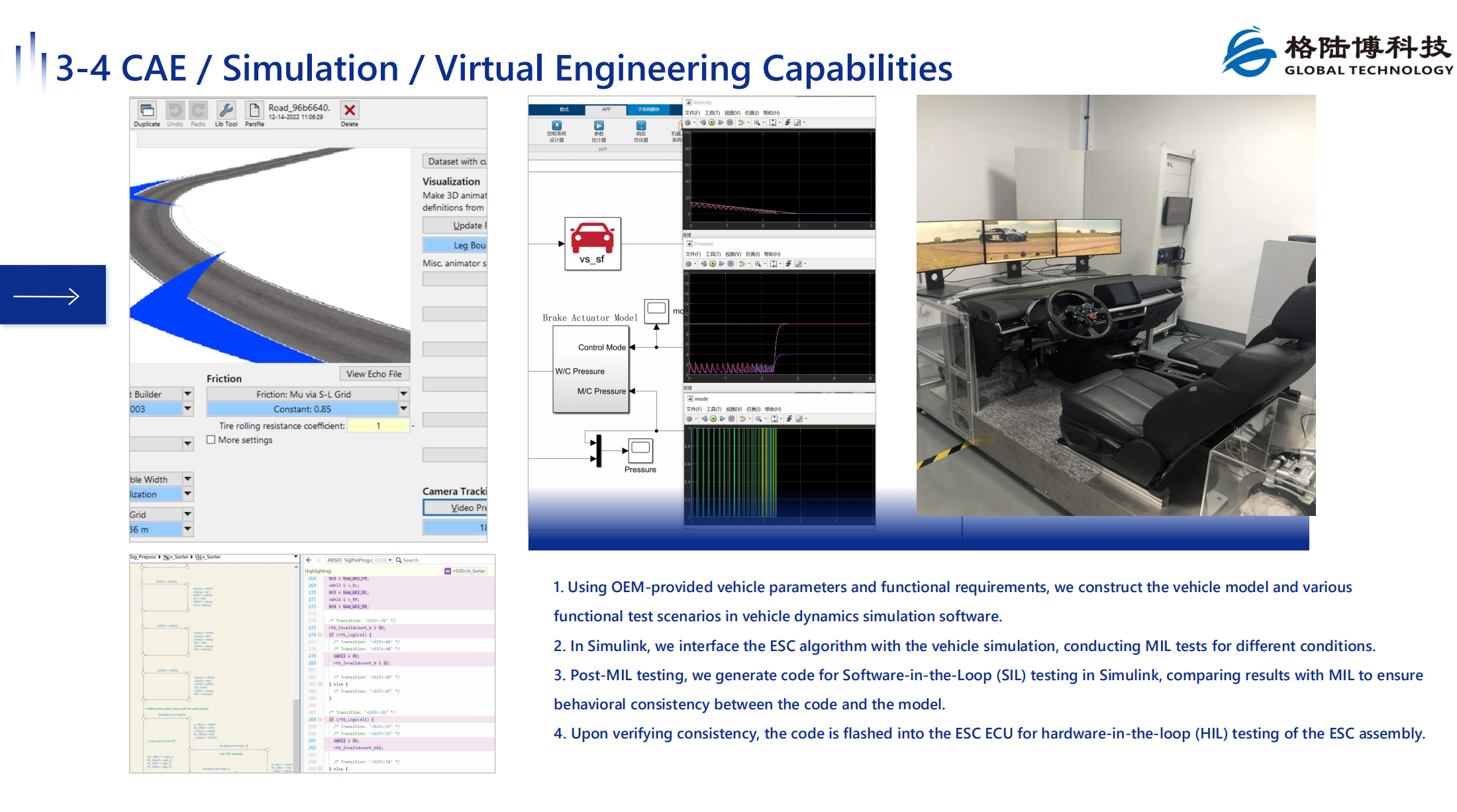The image size is (1457, 812).
Task: Click the View Echo File button
Action: [374, 374]
